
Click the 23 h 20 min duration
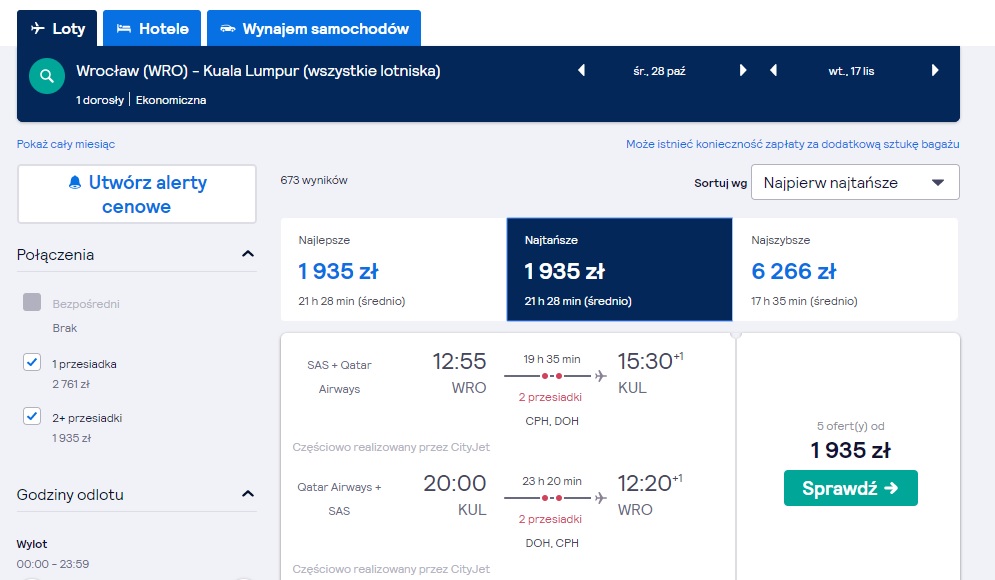[x=551, y=481]
